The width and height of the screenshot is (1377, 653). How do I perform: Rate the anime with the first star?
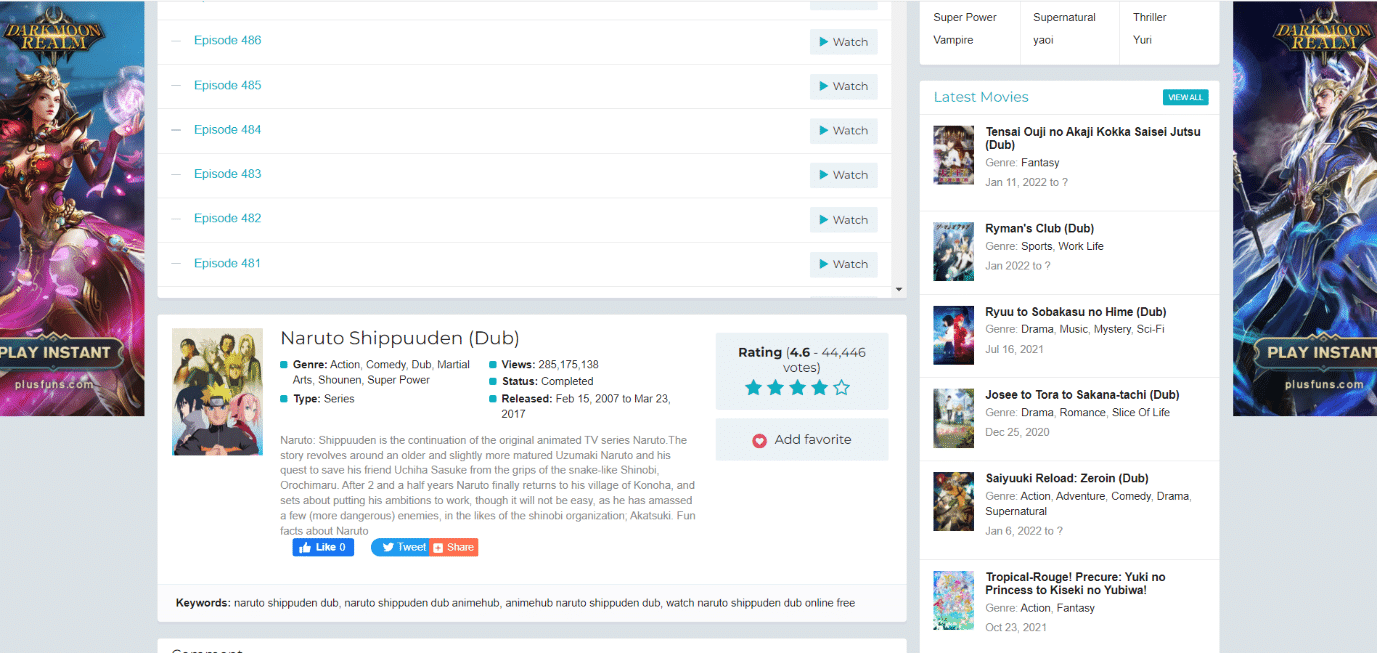tap(753, 387)
